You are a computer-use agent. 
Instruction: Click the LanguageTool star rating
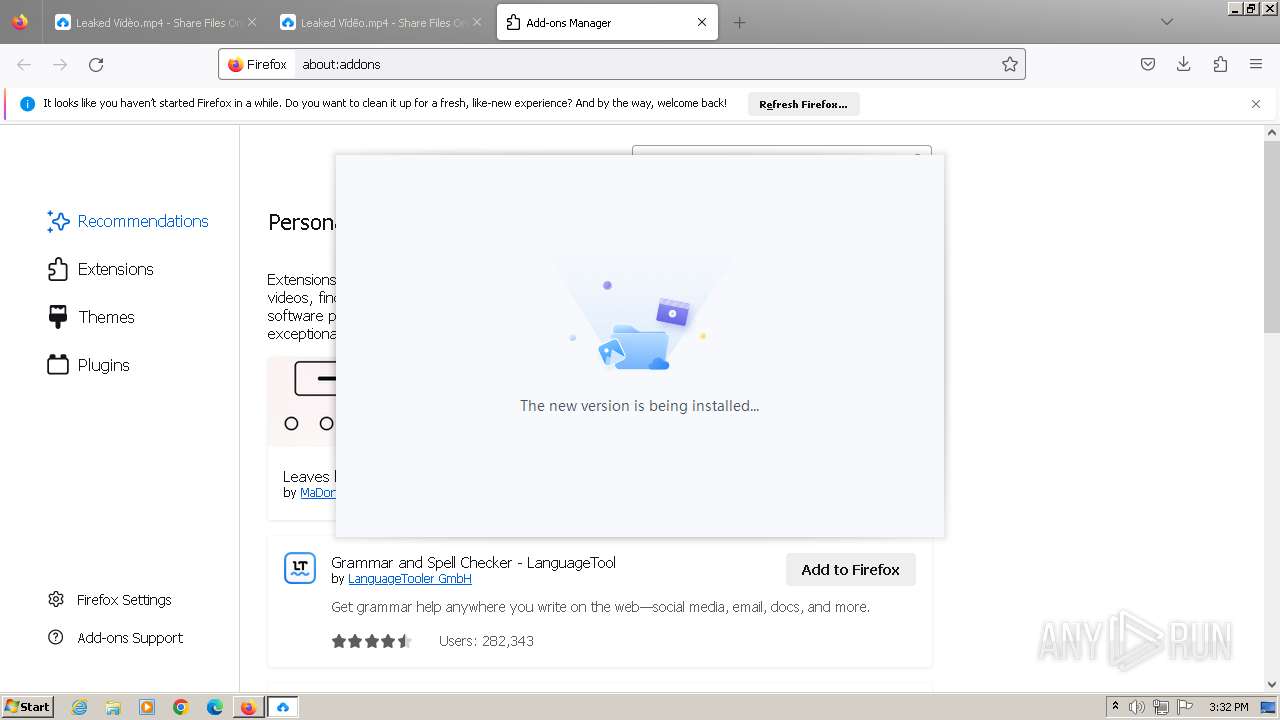pyautogui.click(x=372, y=641)
